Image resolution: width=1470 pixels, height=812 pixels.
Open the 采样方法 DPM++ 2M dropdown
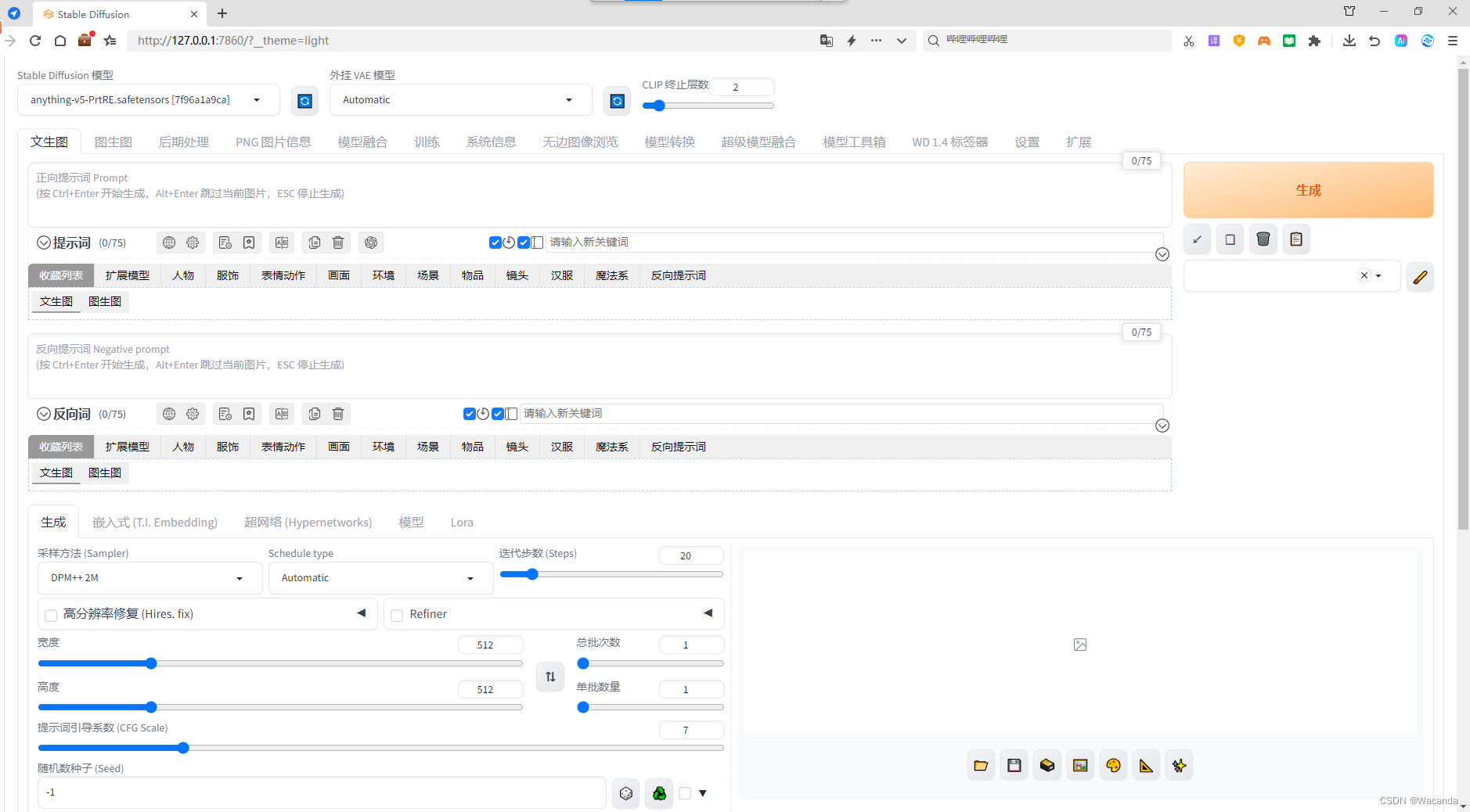150,578
